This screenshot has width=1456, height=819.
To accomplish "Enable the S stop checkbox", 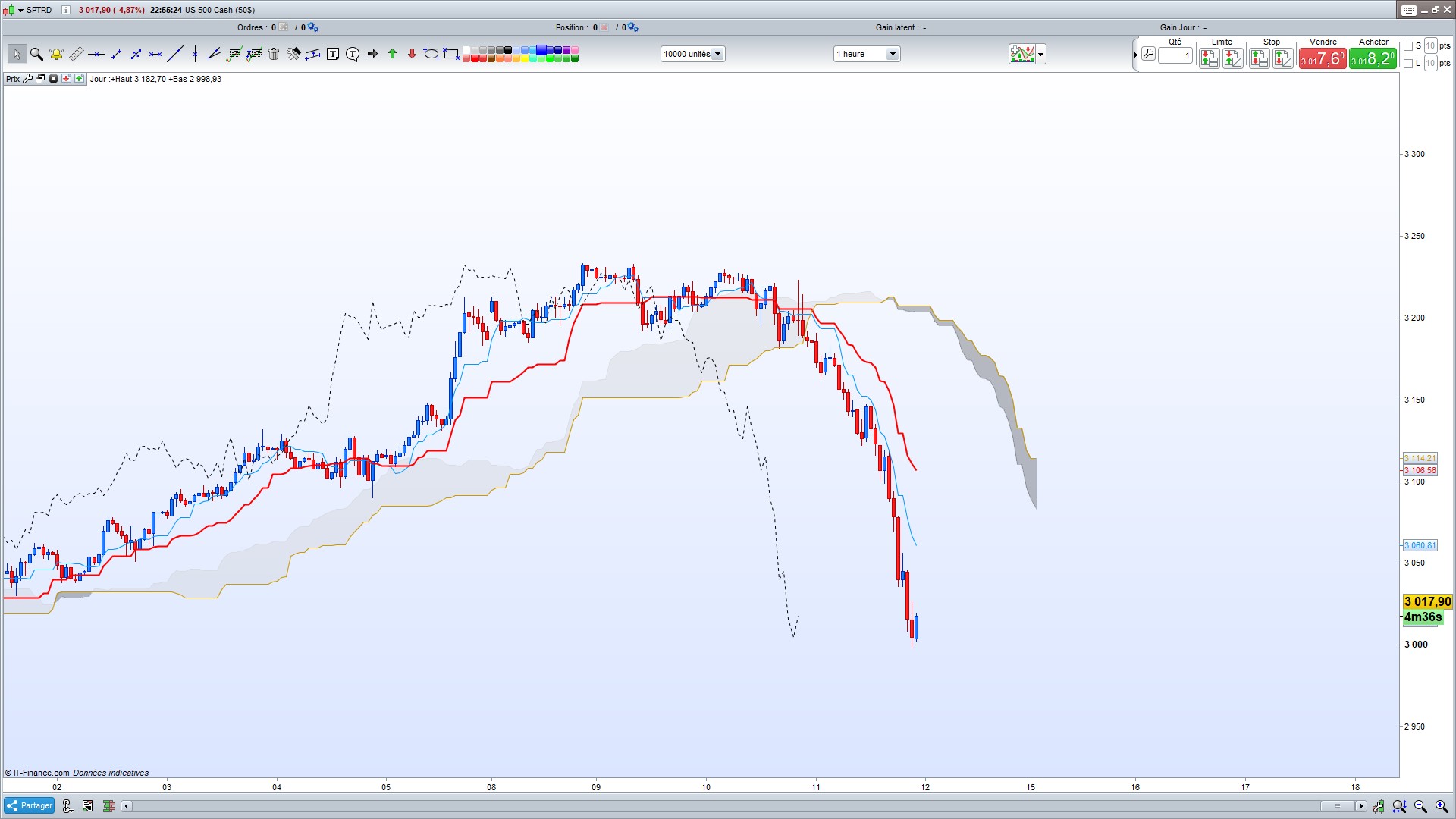I will click(x=1408, y=46).
